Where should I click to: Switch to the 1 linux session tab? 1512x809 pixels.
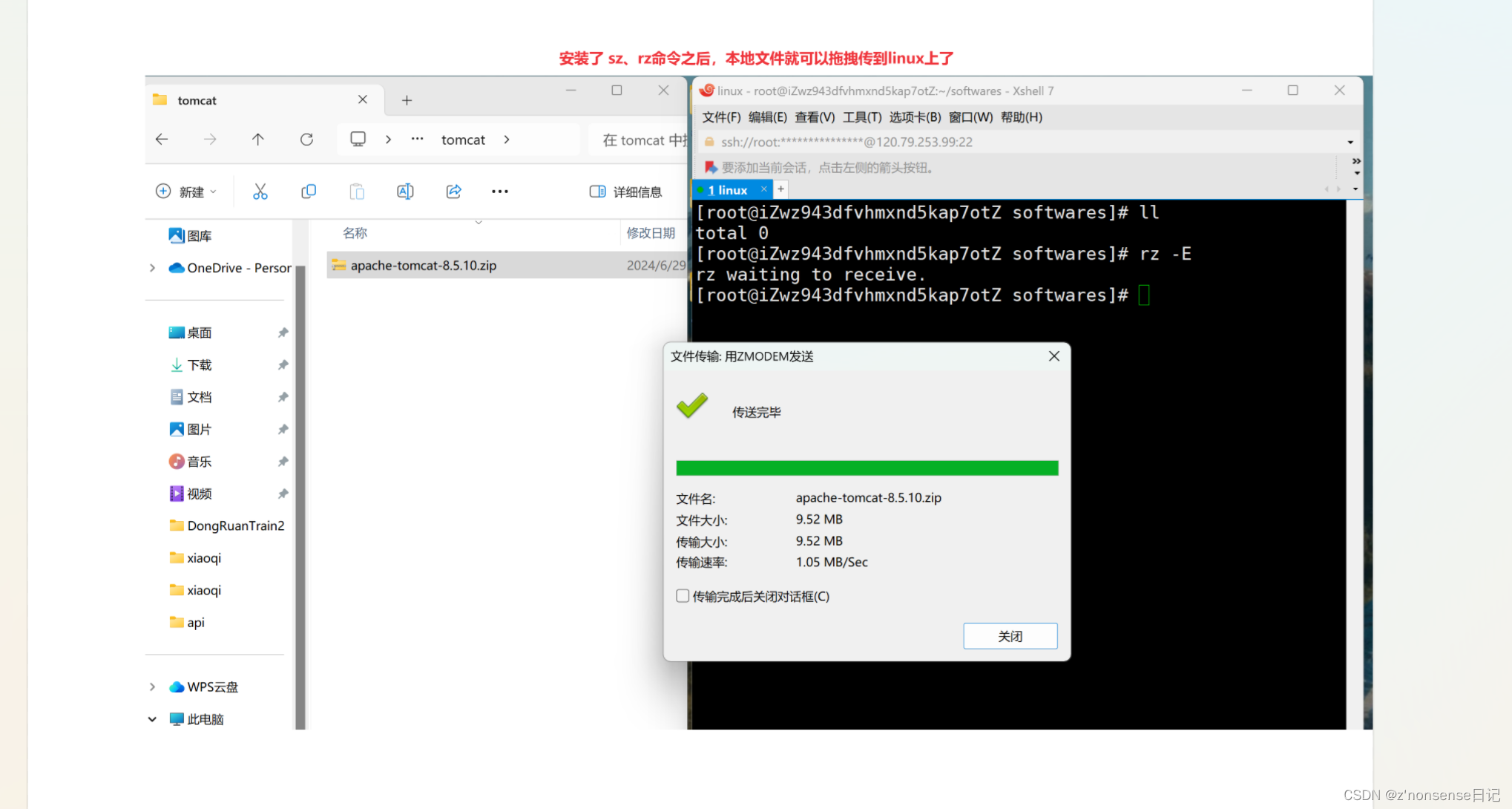727,190
